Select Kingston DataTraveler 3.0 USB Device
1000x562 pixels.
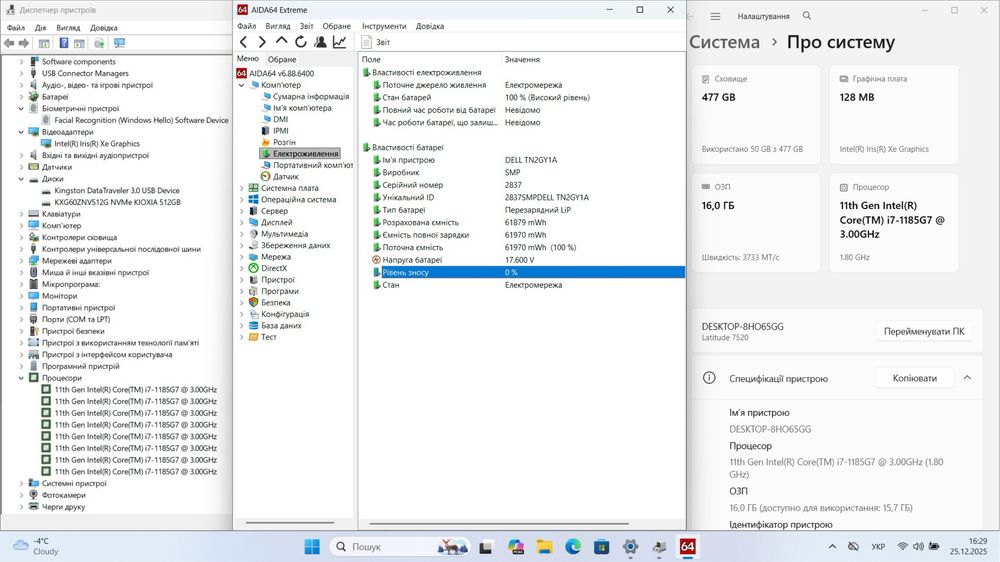pyautogui.click(x=117, y=191)
